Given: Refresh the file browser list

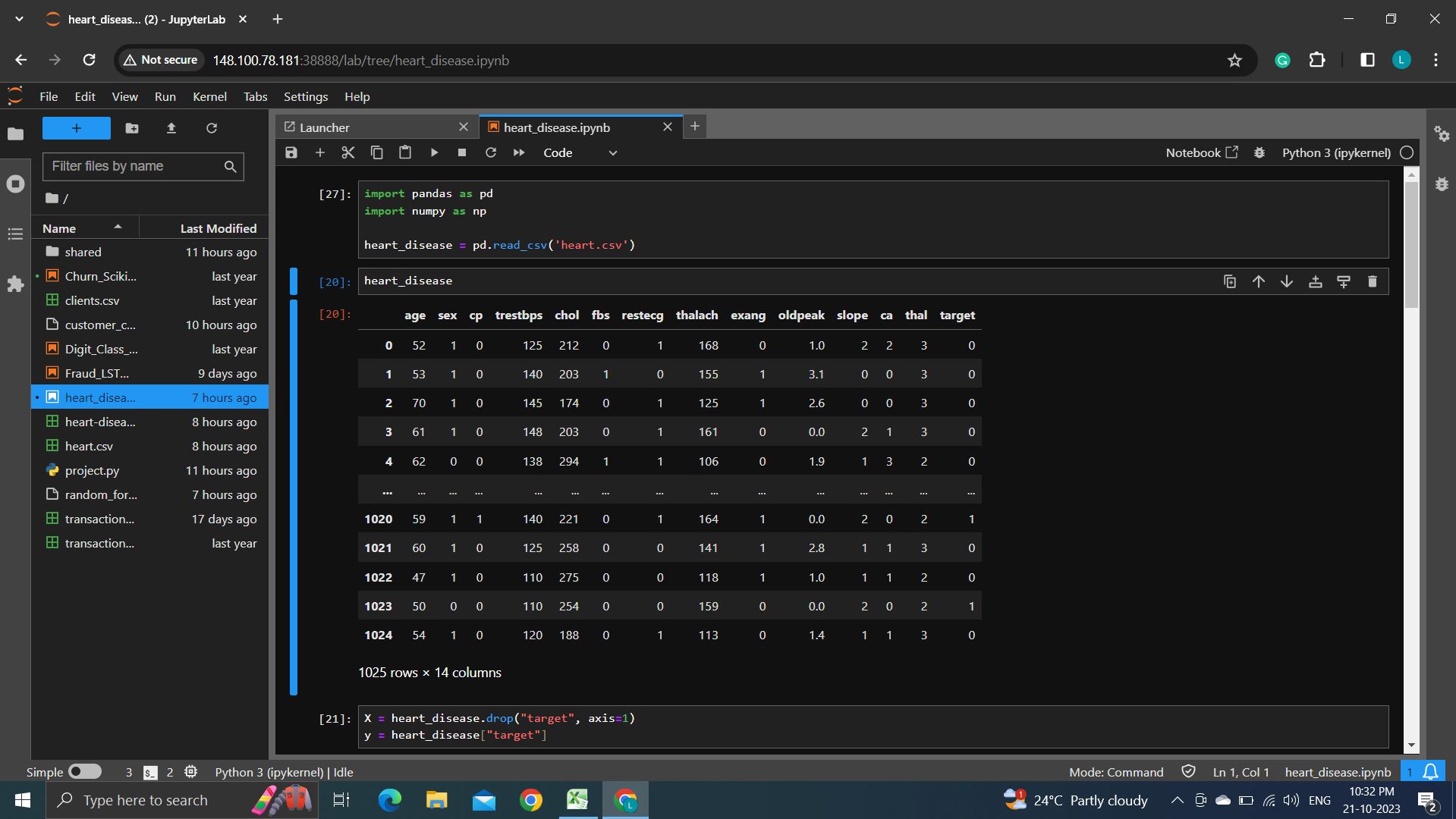Looking at the screenshot, I should tap(212, 128).
